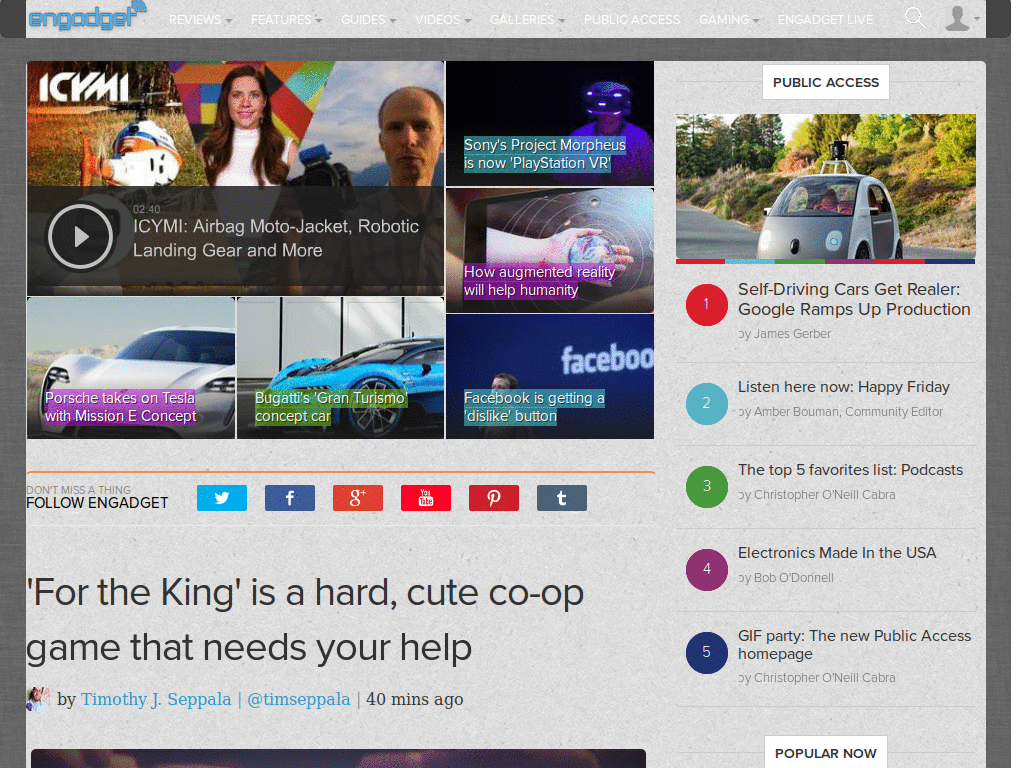Open Engadget Live in navigation
This screenshot has height=768, width=1024.
825,20
